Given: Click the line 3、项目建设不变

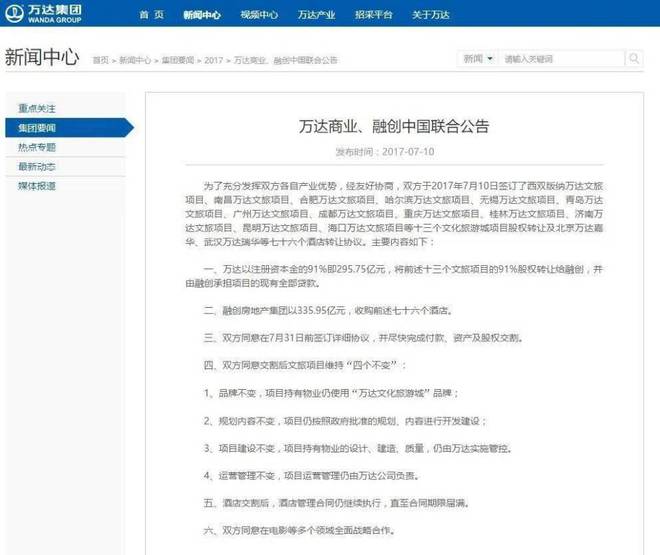Looking at the screenshot, I should (x=358, y=448).
